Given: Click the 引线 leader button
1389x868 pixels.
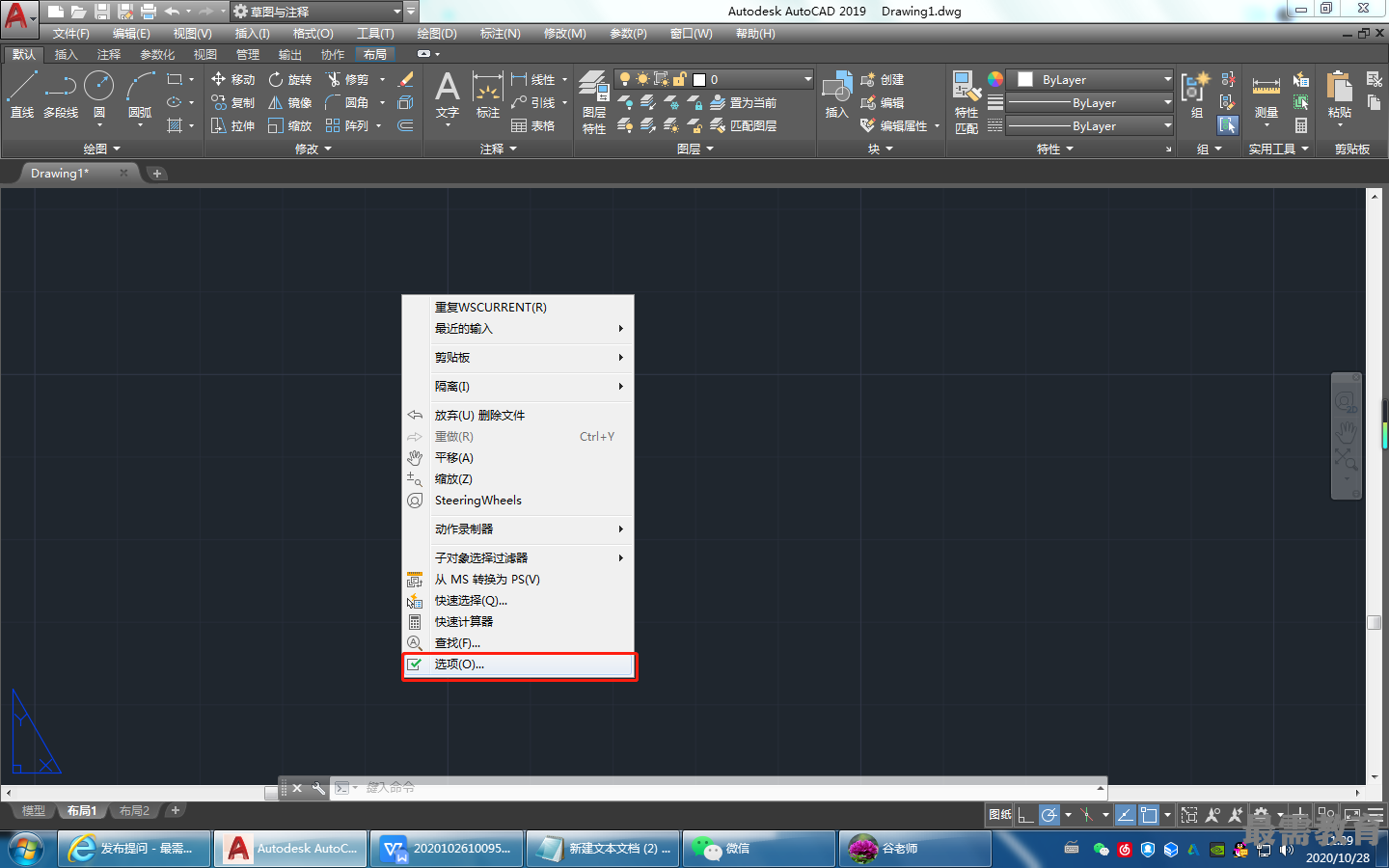Looking at the screenshot, I should coord(534,102).
